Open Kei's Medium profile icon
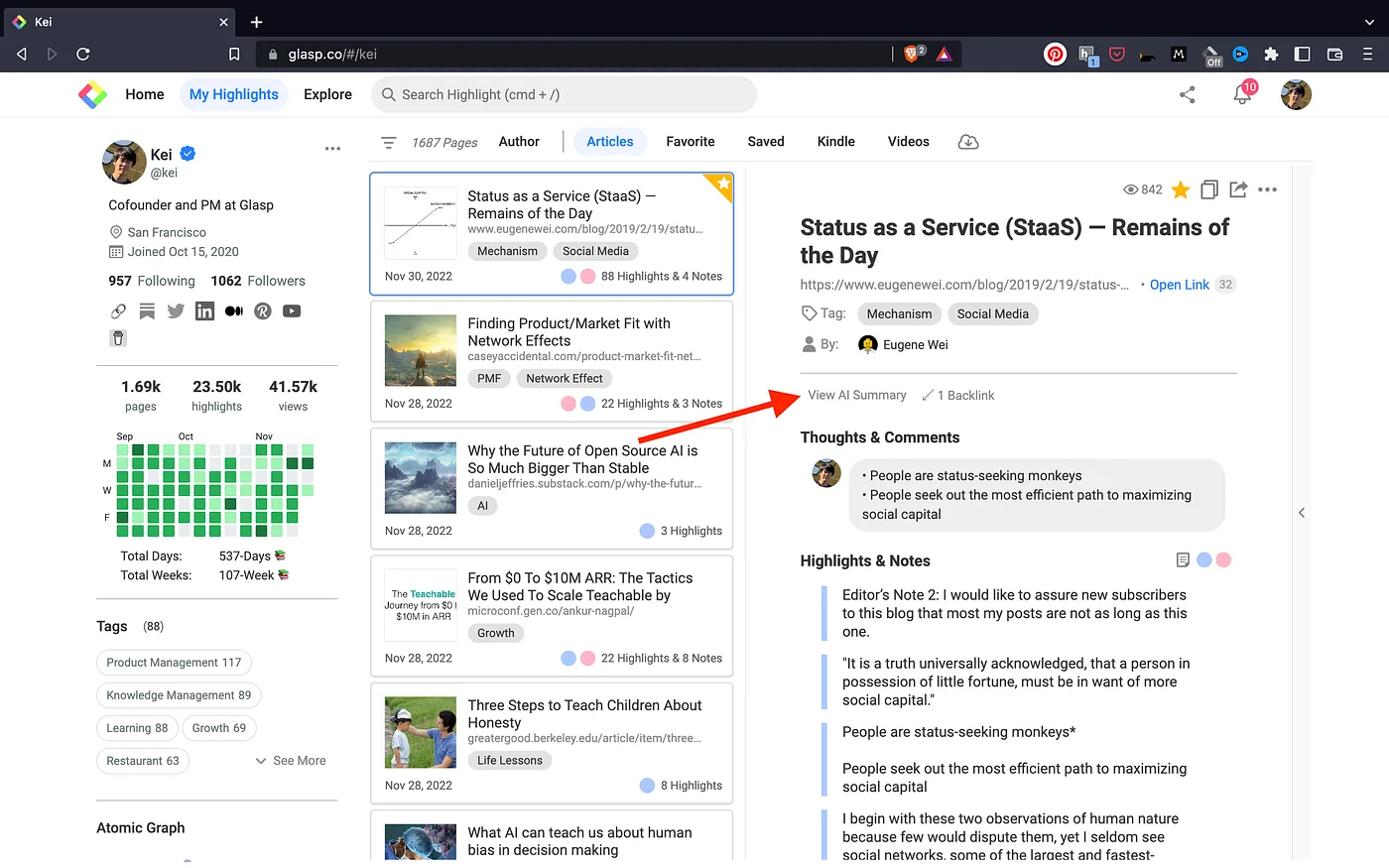 click(234, 310)
